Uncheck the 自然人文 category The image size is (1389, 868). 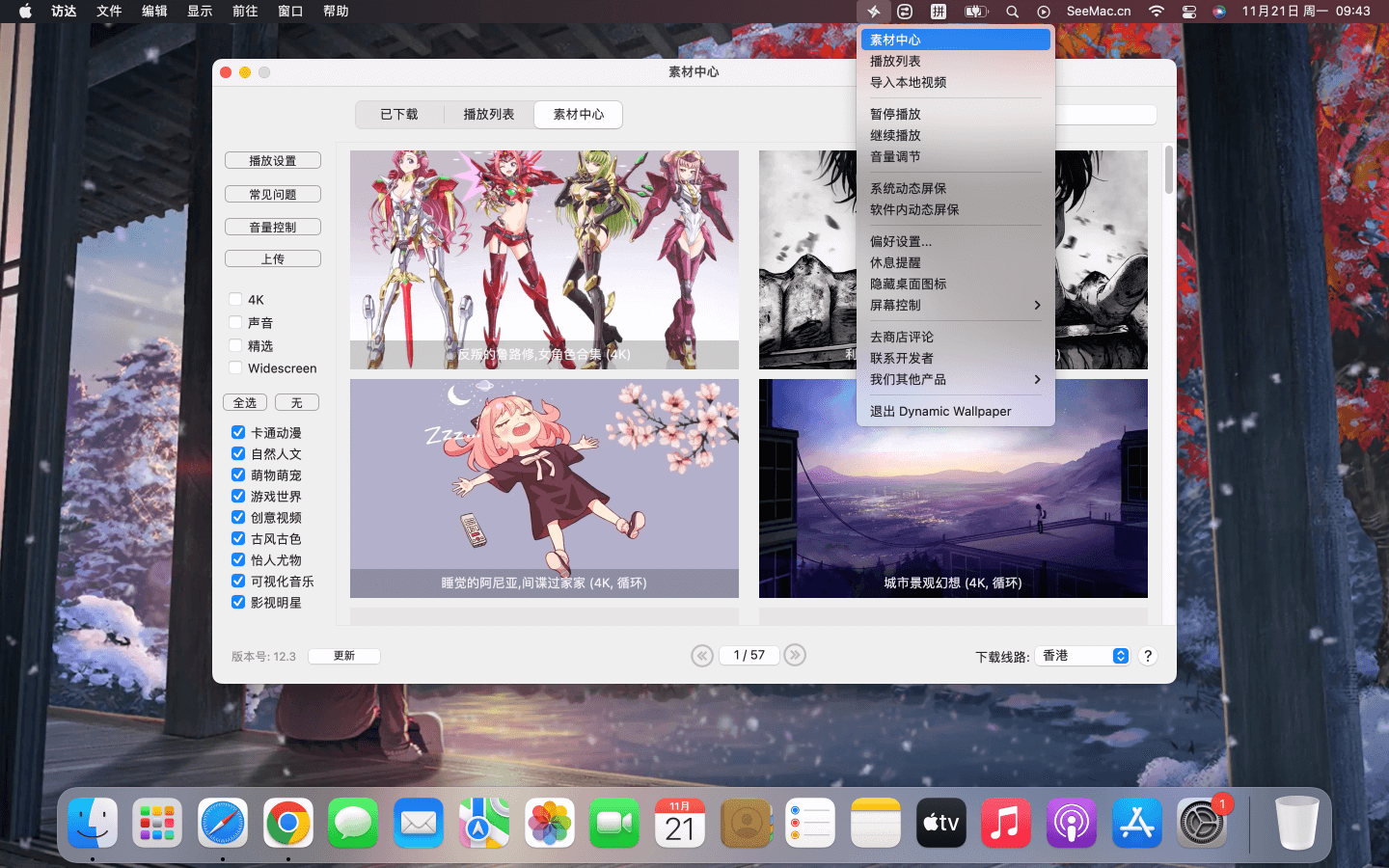[x=238, y=453]
